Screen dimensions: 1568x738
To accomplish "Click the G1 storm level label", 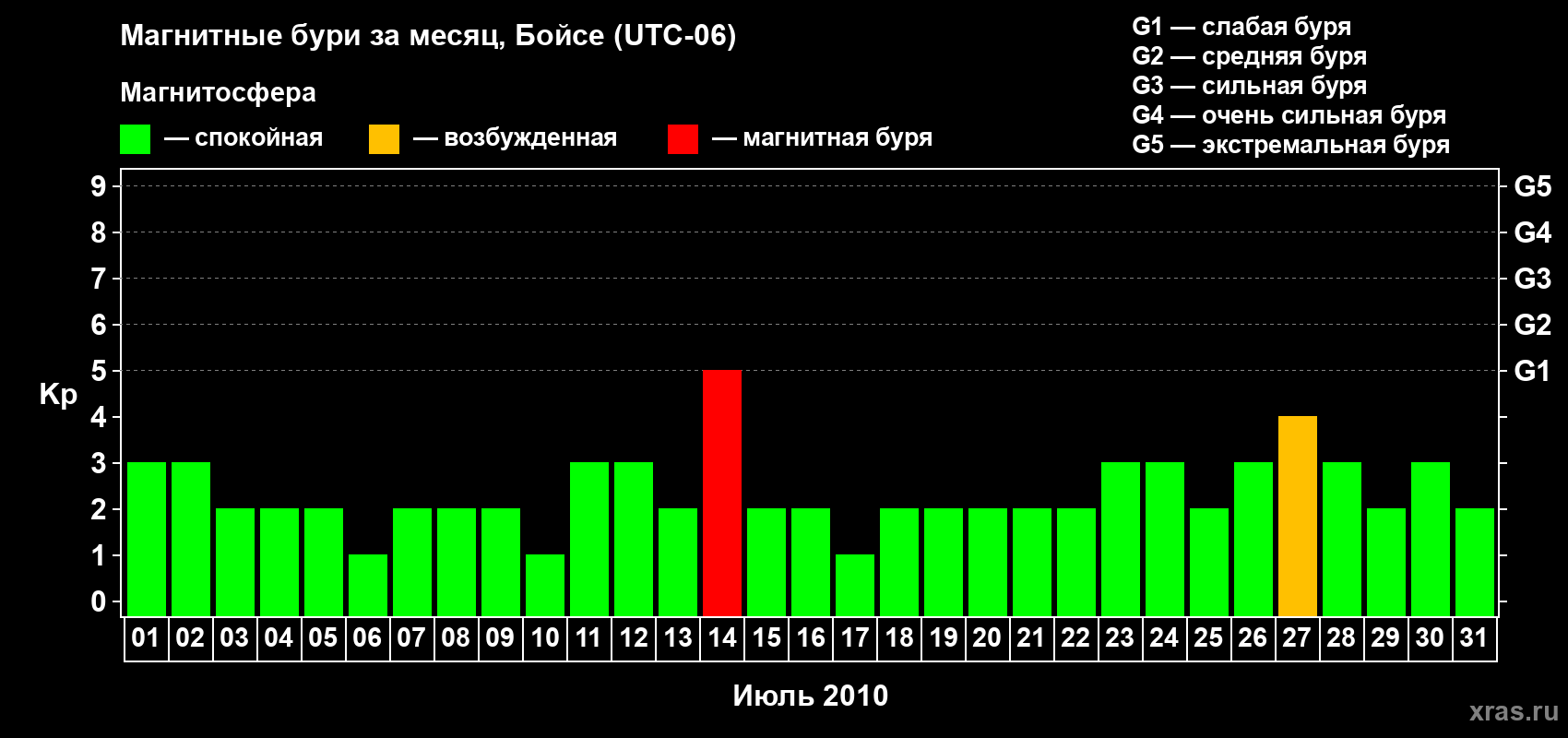I will (x=1532, y=371).
